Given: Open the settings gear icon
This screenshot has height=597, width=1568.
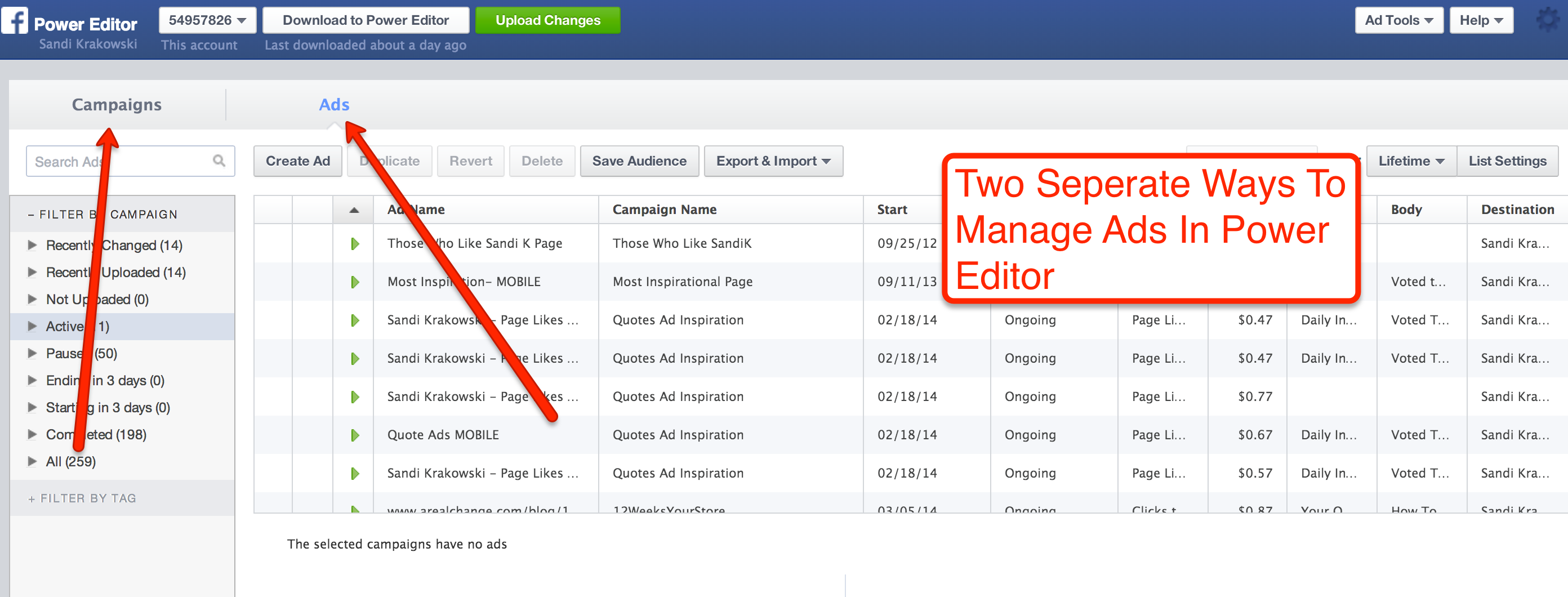Looking at the screenshot, I should tap(1547, 20).
